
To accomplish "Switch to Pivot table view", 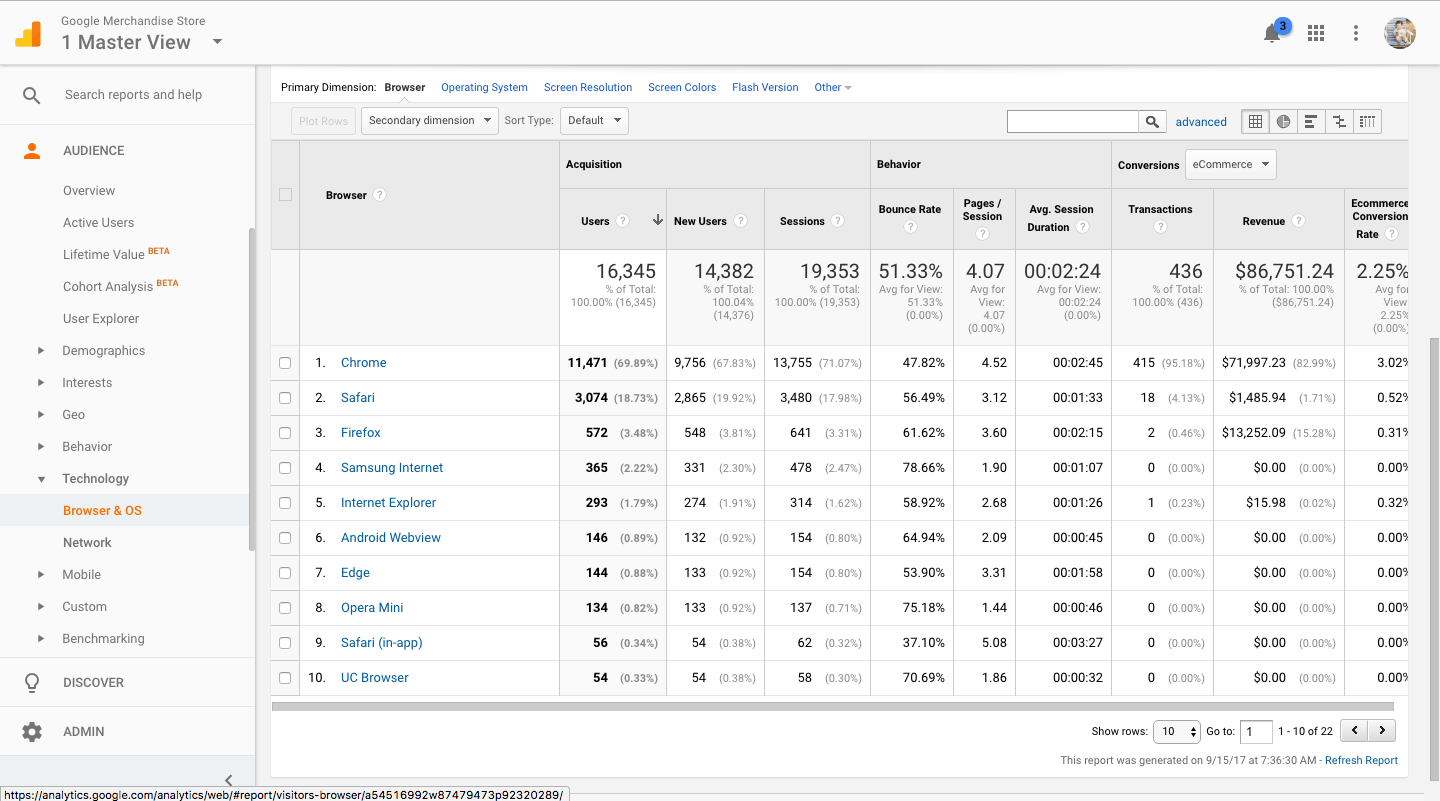I will tap(1367, 122).
